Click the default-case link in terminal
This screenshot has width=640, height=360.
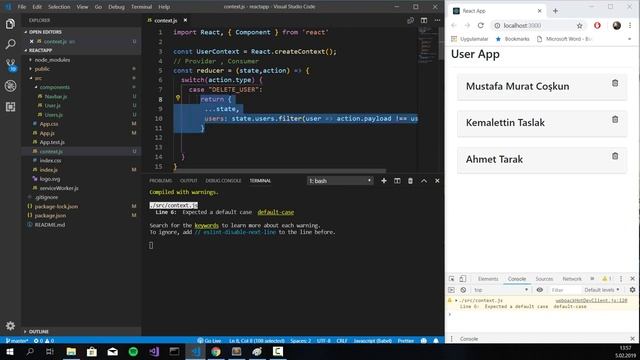click(x=276, y=212)
